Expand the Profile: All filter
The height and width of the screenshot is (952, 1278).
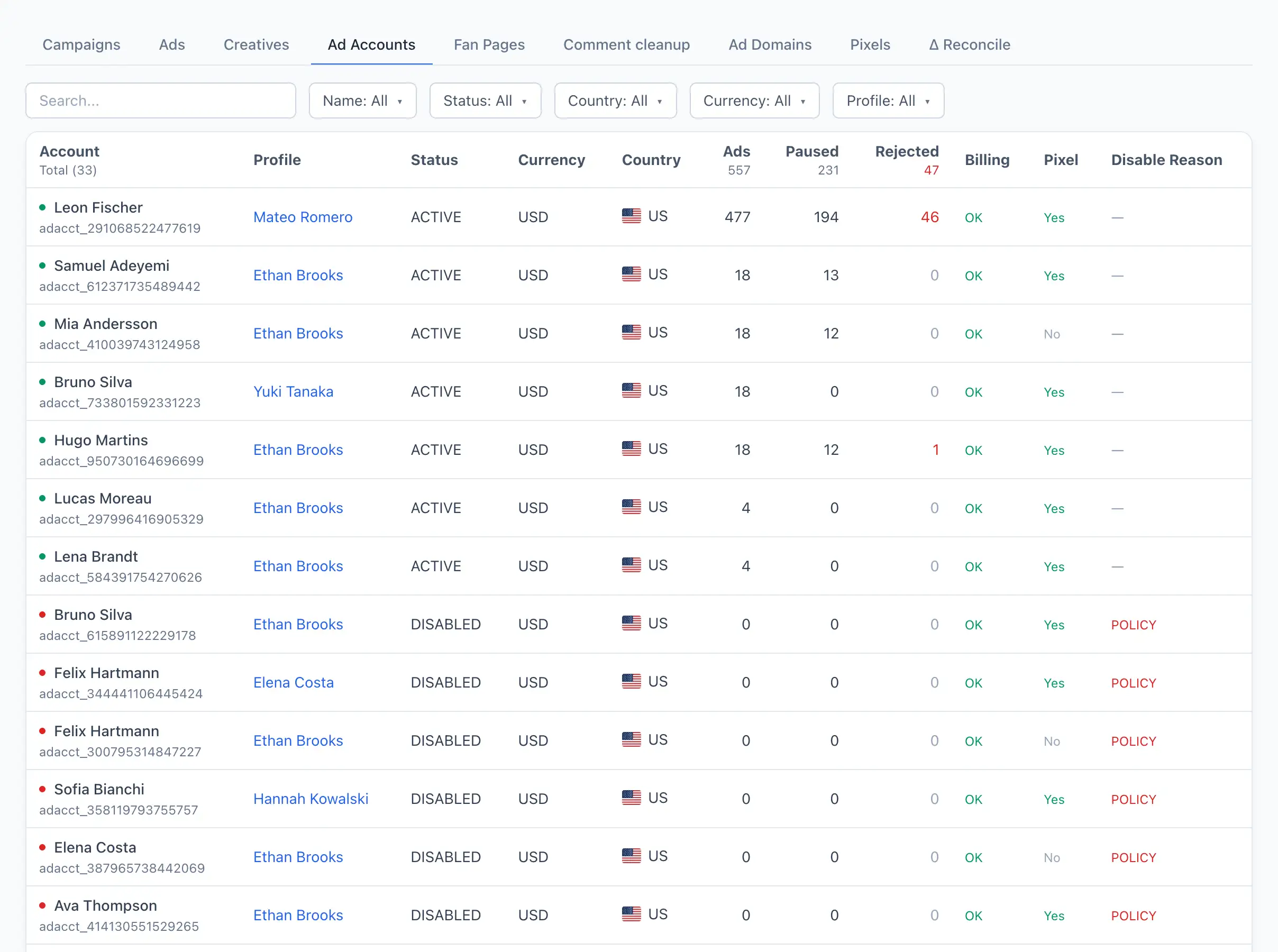tap(888, 101)
